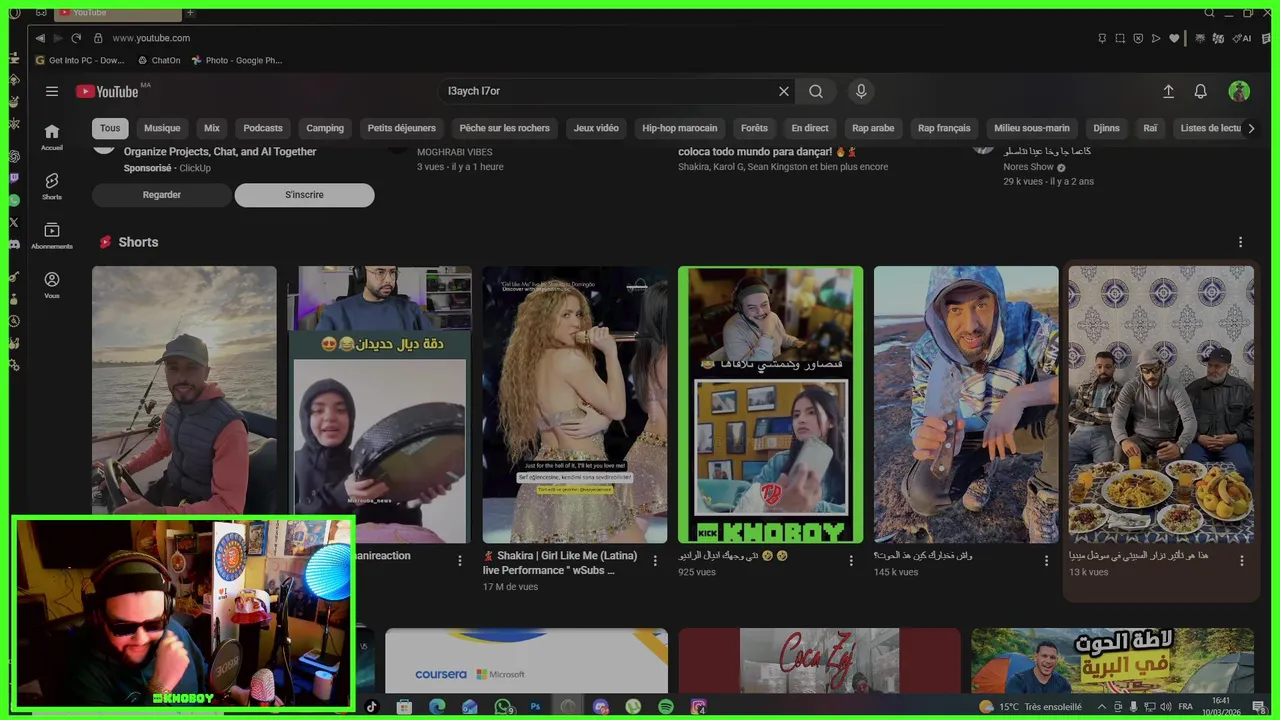The height and width of the screenshot is (720, 1280).
Task: Select the Rap français chip
Action: (x=945, y=128)
